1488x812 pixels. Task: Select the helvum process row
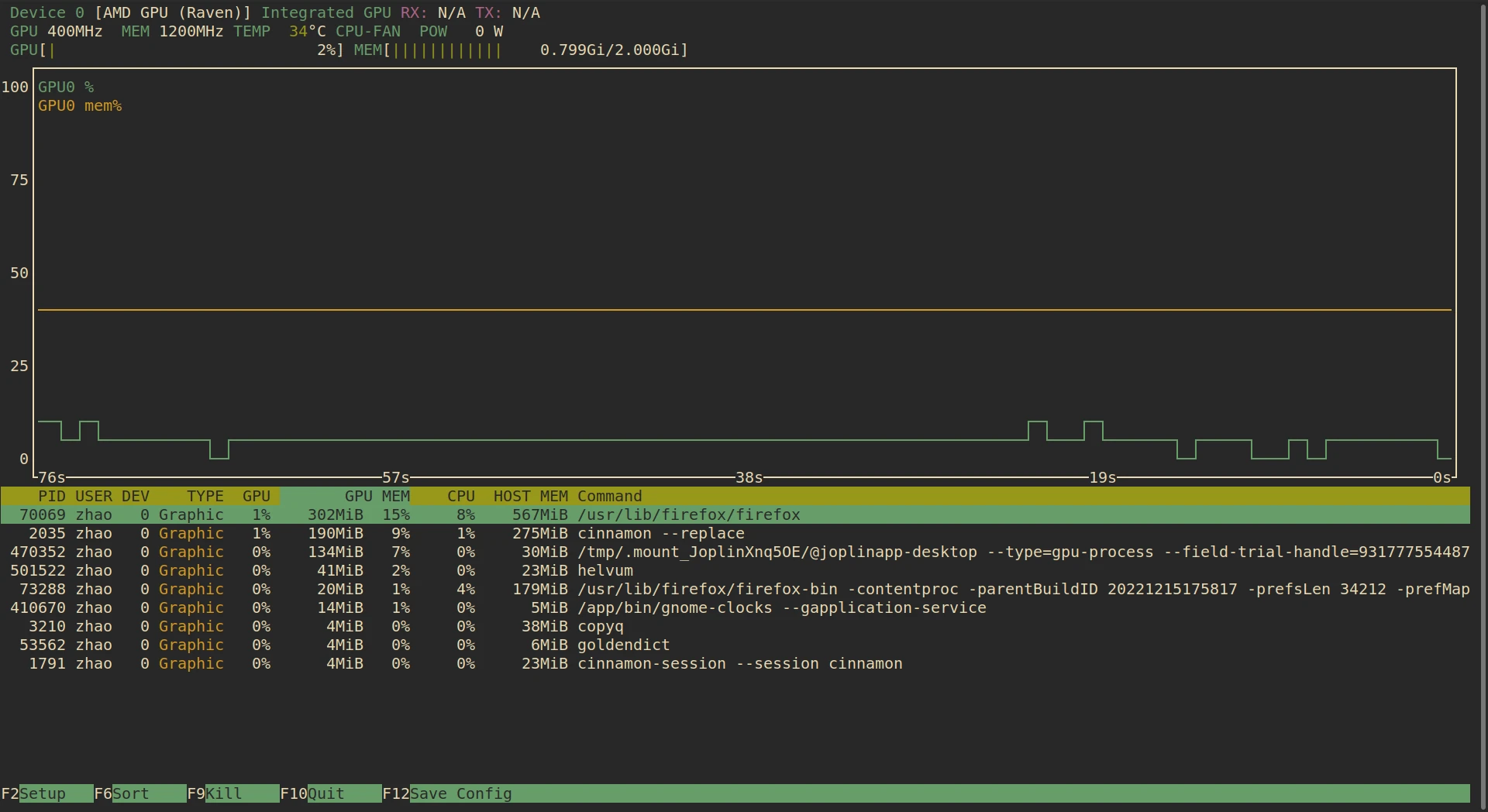click(x=735, y=570)
